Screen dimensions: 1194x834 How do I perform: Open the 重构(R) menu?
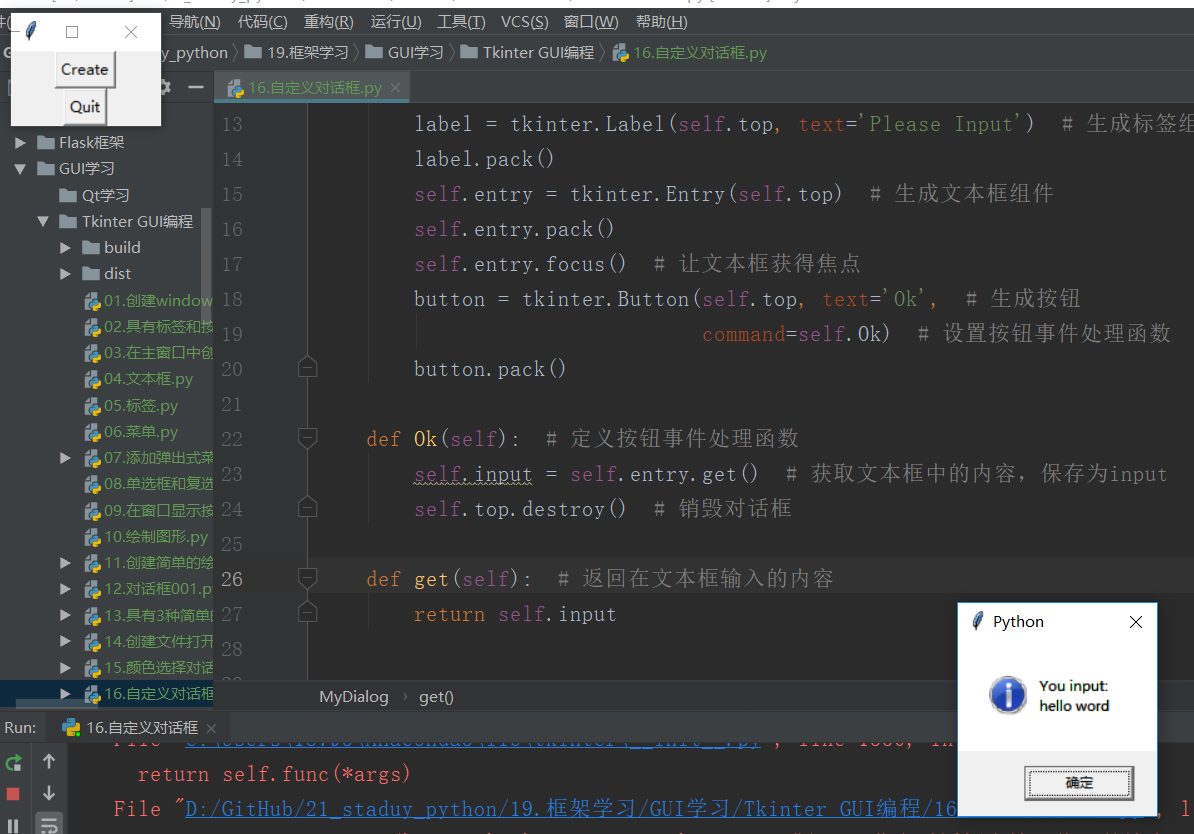[328, 22]
